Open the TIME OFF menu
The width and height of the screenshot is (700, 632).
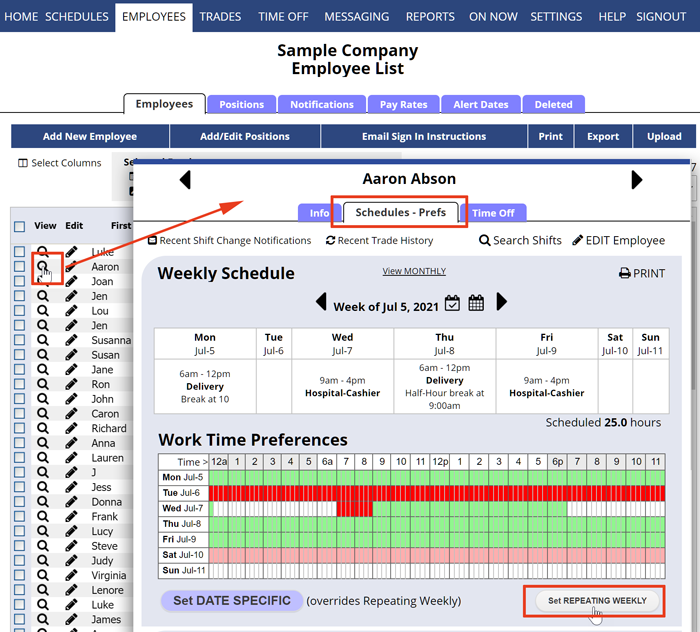[283, 17]
